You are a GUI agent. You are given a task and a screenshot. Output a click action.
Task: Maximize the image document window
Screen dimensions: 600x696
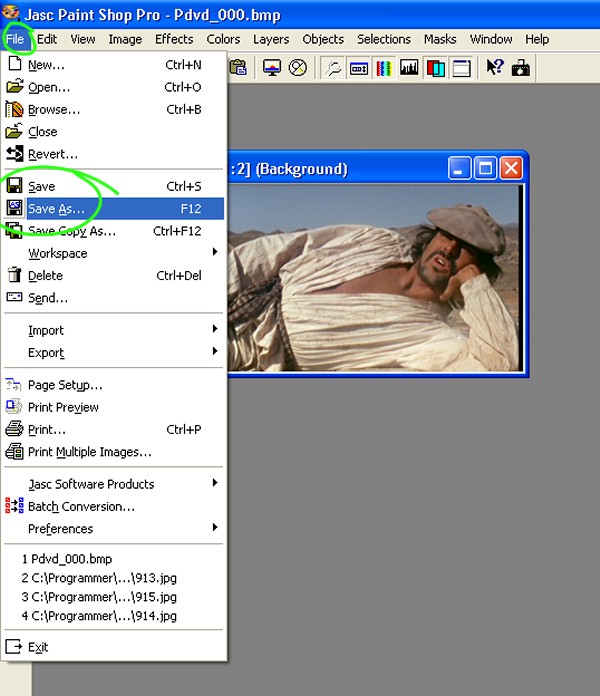pos(485,168)
